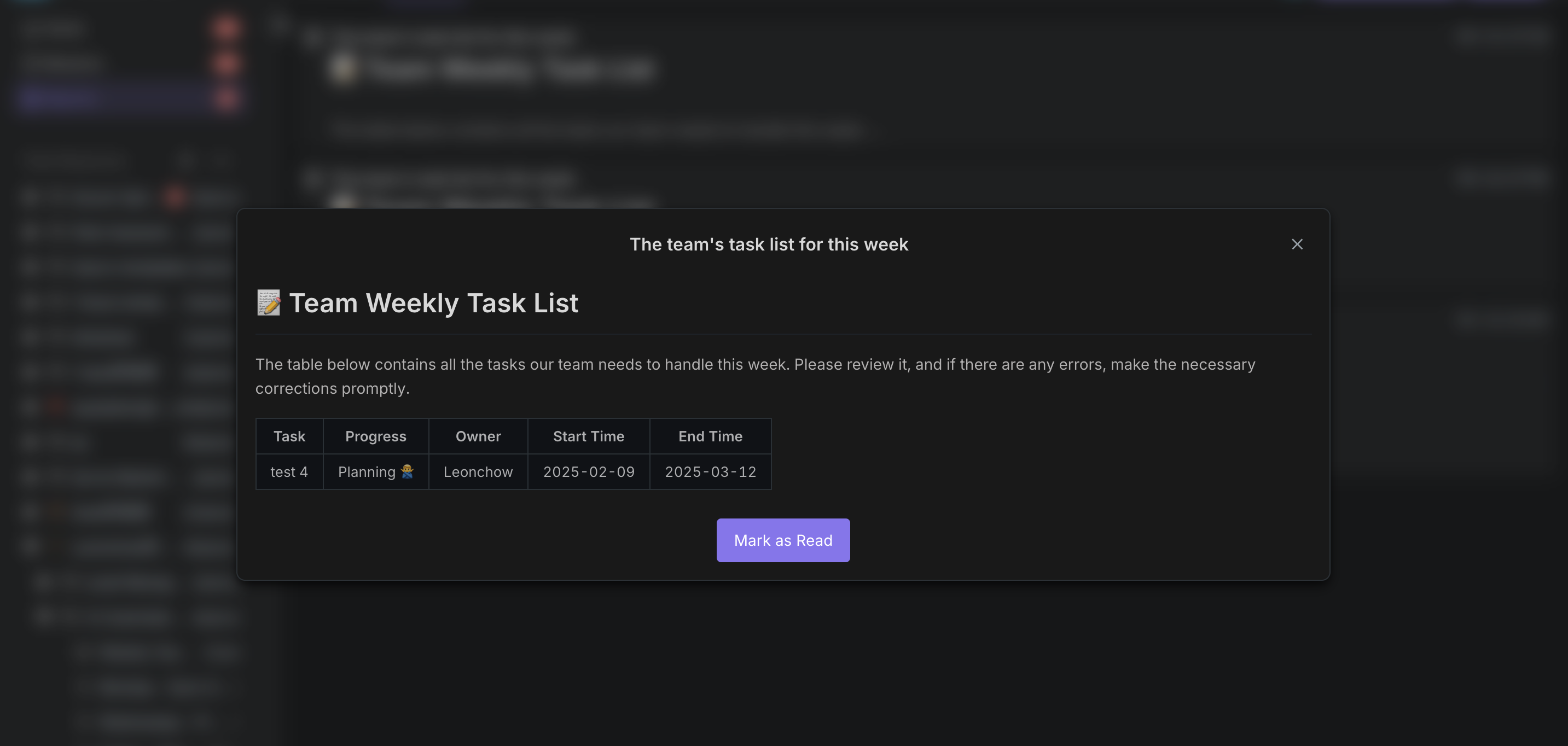Select the start date 2025-02-09
The image size is (1568, 746).
[x=589, y=471]
